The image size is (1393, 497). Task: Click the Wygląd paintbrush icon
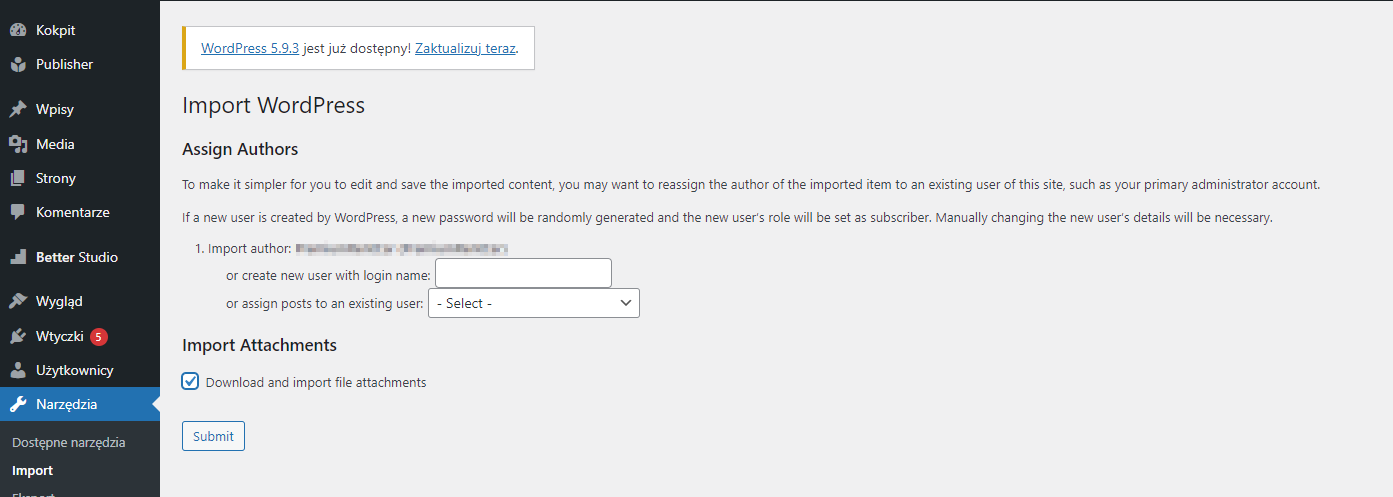(18, 301)
